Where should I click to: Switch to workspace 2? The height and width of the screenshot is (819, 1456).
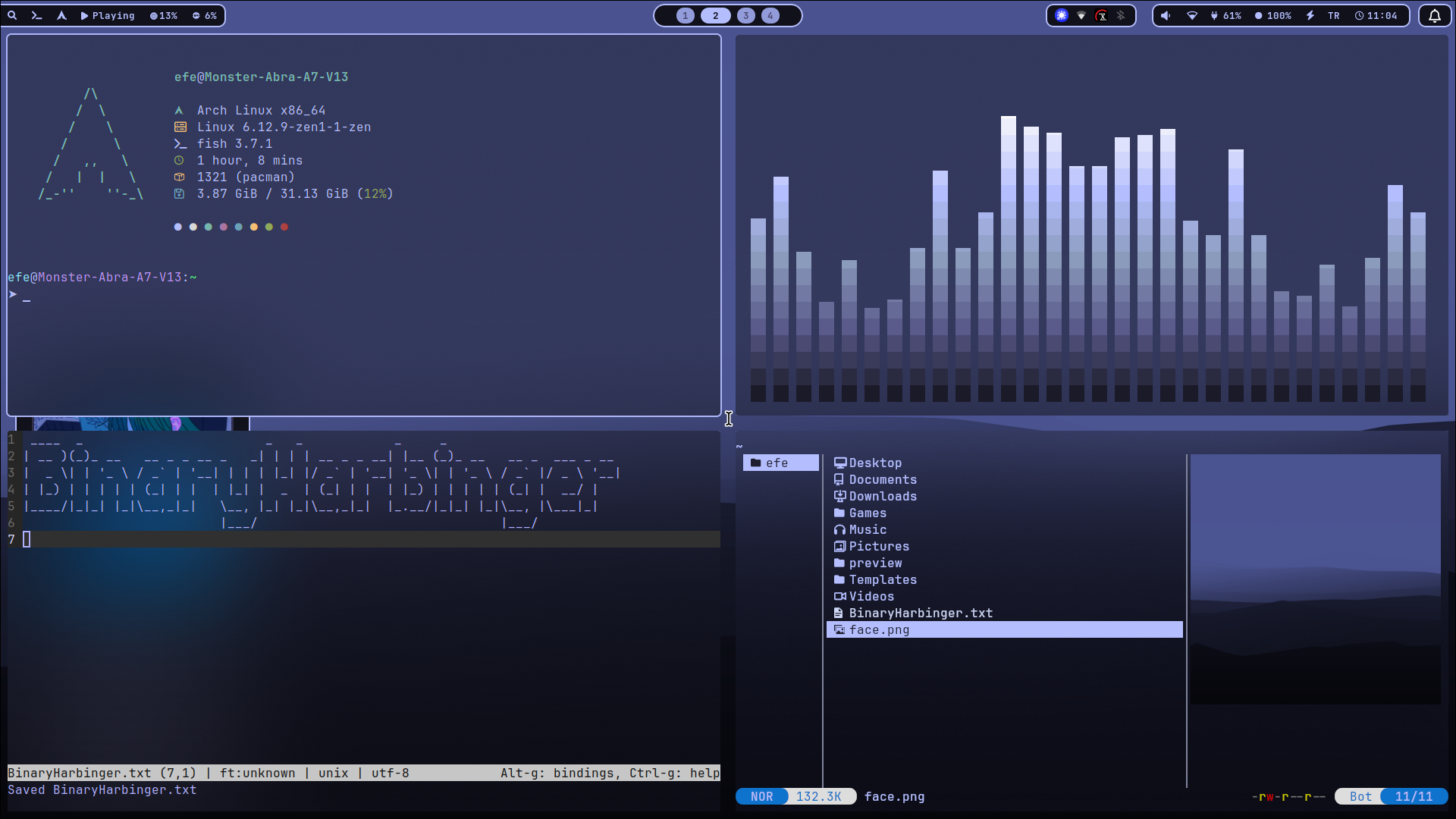coord(715,15)
